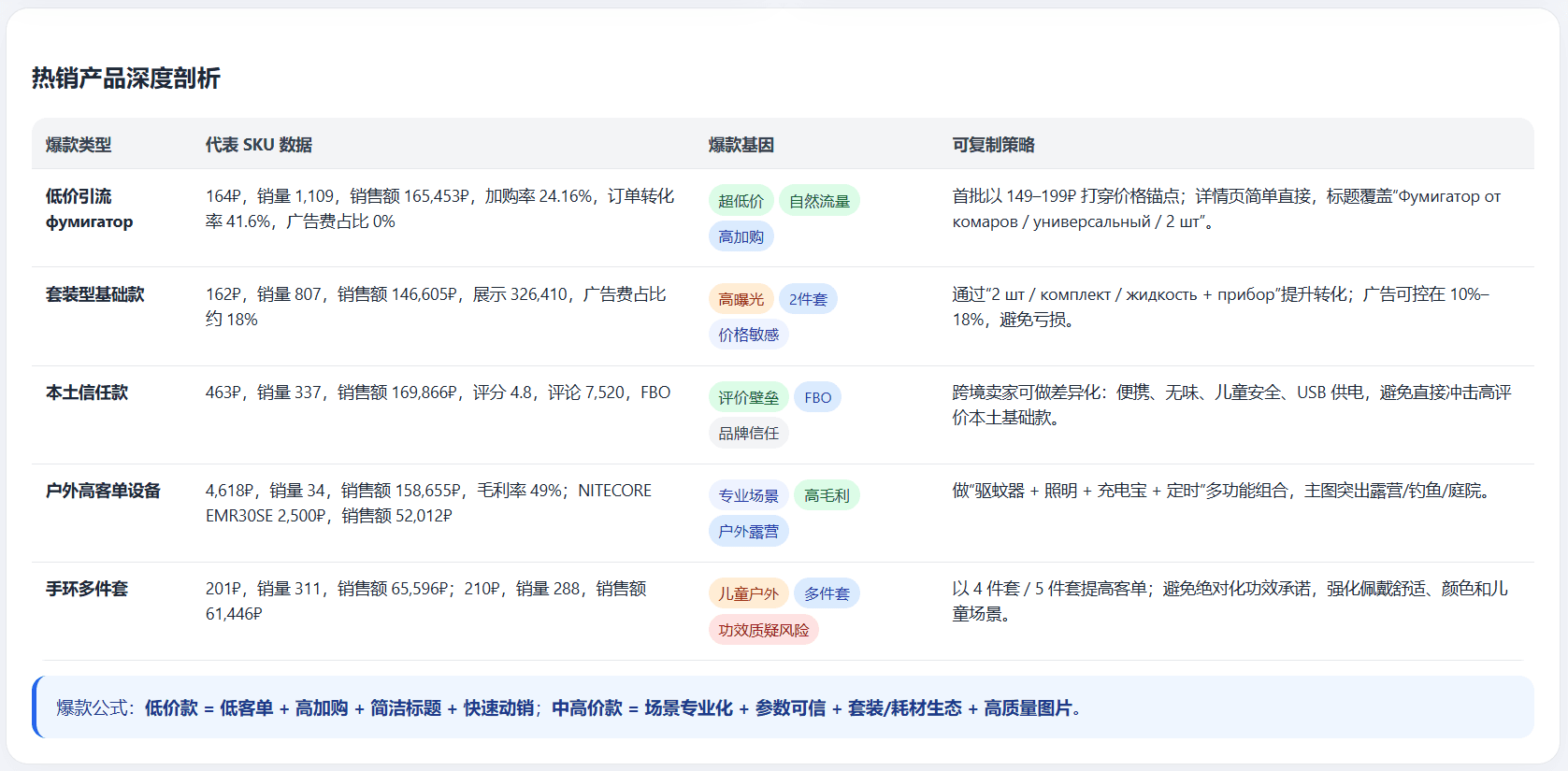Select the 2件套 tag
The image size is (1568, 771).
tap(808, 299)
